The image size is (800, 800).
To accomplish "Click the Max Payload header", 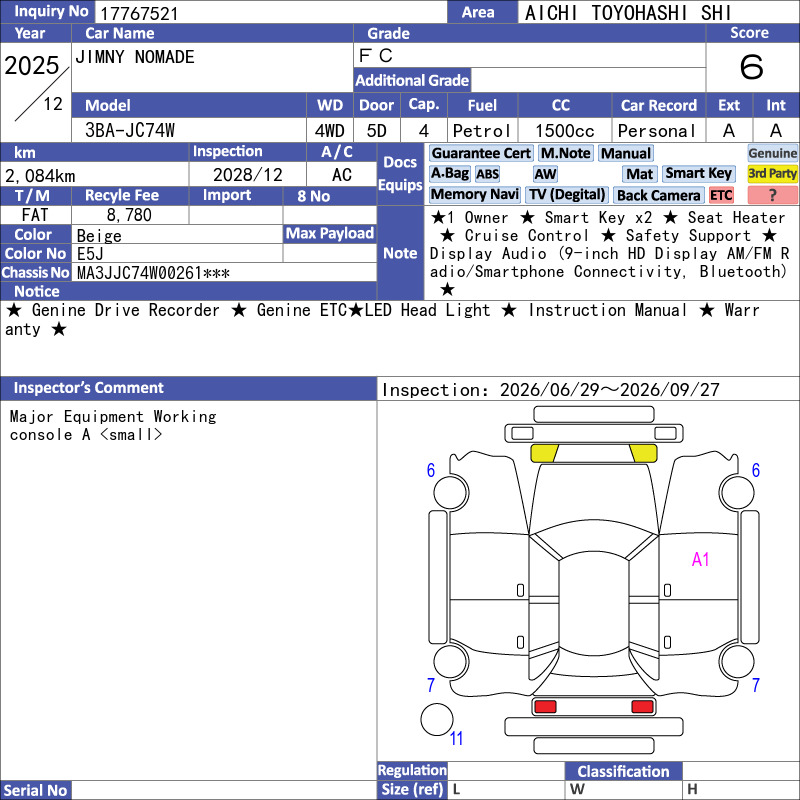I will pos(330,234).
